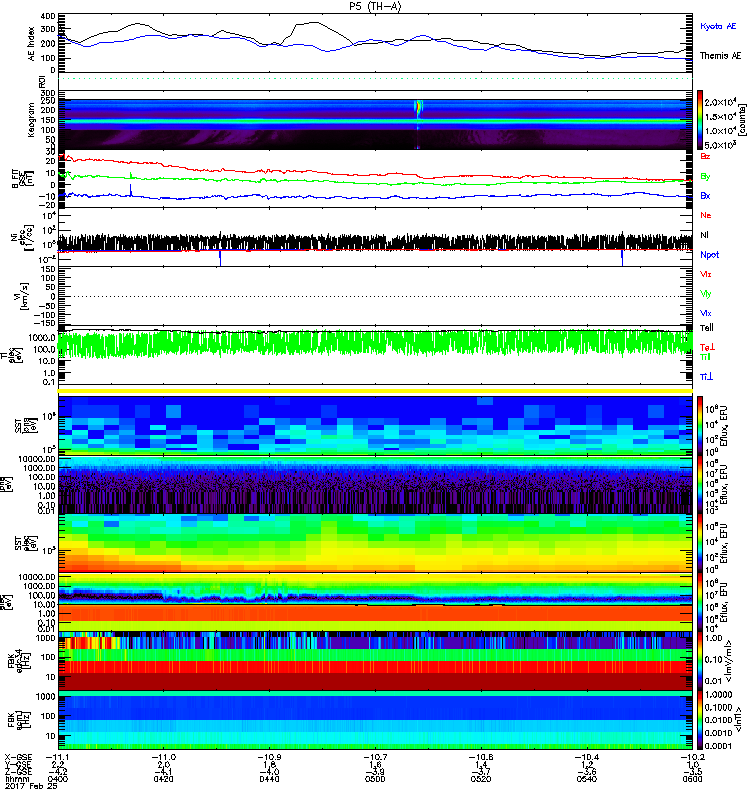Screen dimensions: 750x800
Task: Click the bright auroral streak in the keogram
Action: tap(418, 108)
